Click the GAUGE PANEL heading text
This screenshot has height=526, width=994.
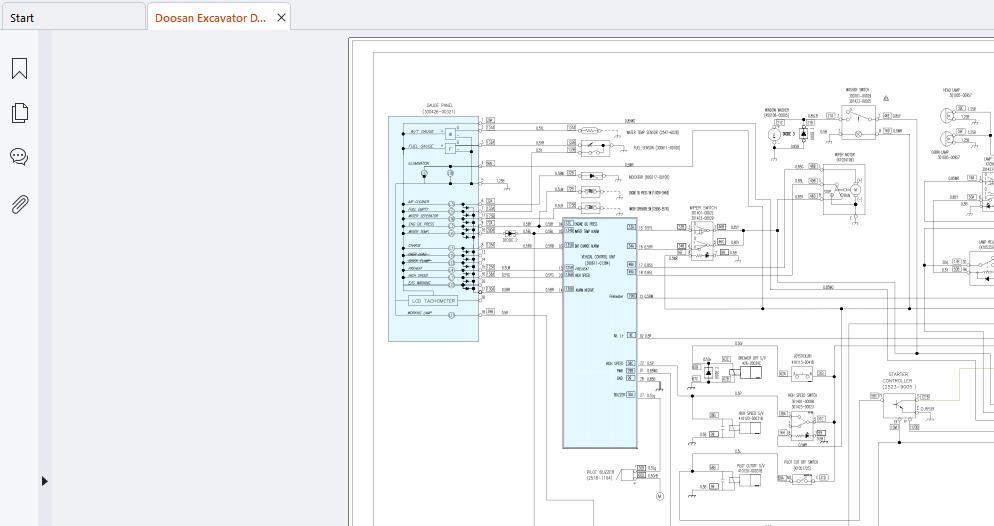click(439, 106)
